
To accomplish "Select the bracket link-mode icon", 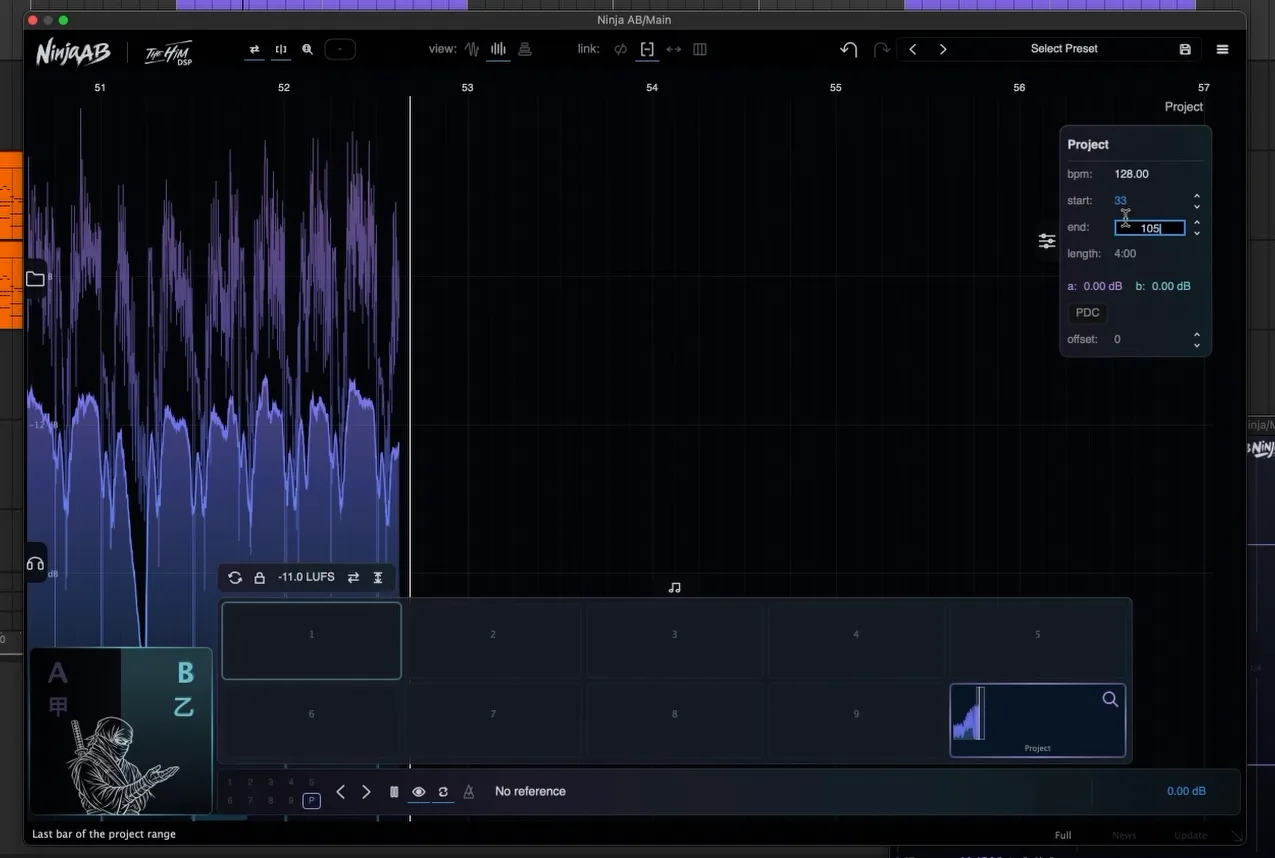I will click(647, 49).
